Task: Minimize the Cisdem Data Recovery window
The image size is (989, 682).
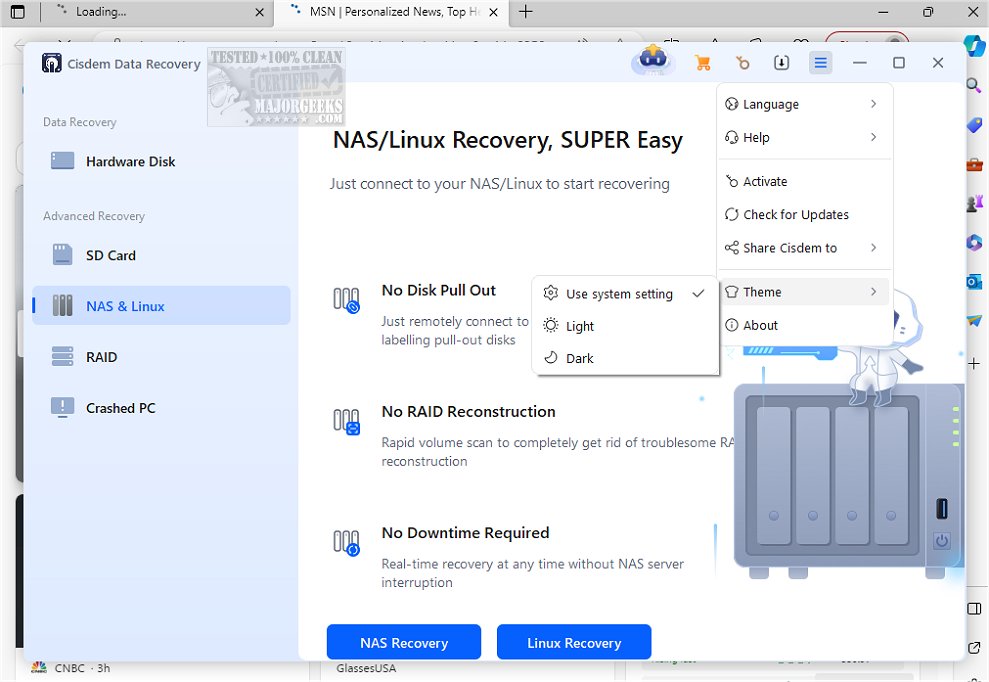Action: point(860,62)
